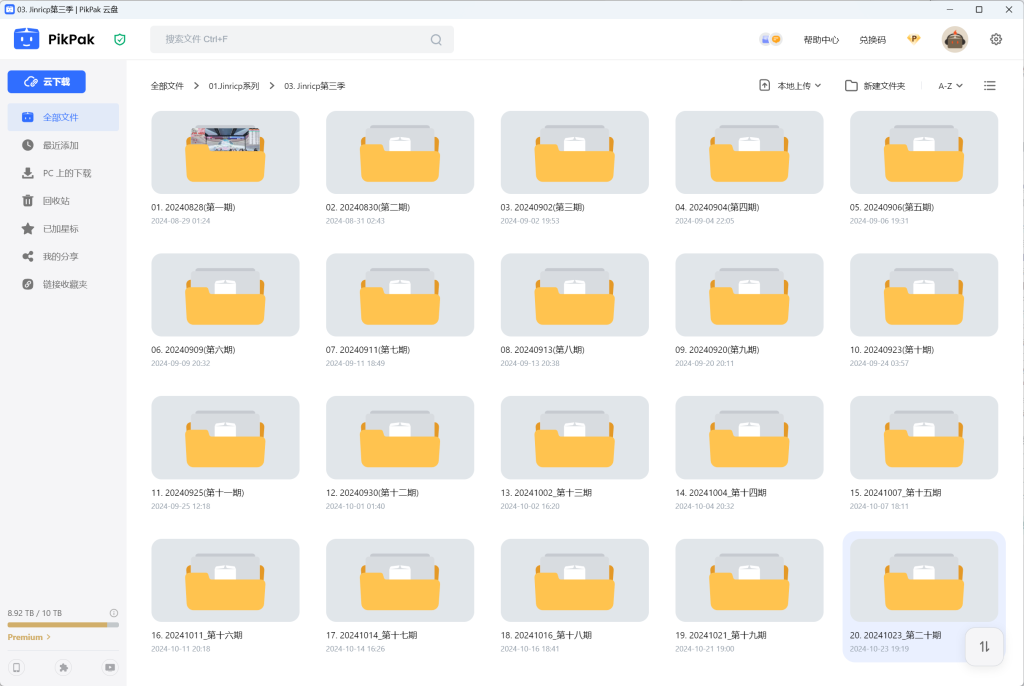Switch to list view layout

pyautogui.click(x=989, y=85)
